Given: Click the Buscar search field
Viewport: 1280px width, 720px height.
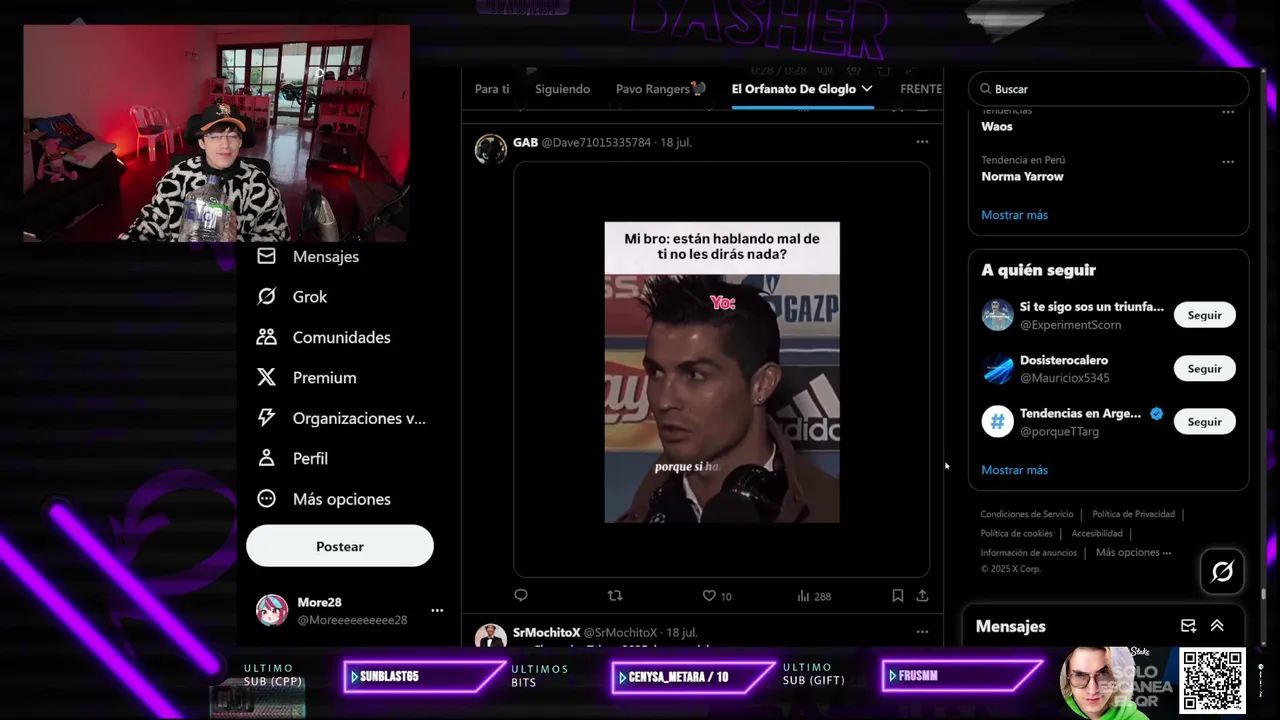Looking at the screenshot, I should (1109, 89).
